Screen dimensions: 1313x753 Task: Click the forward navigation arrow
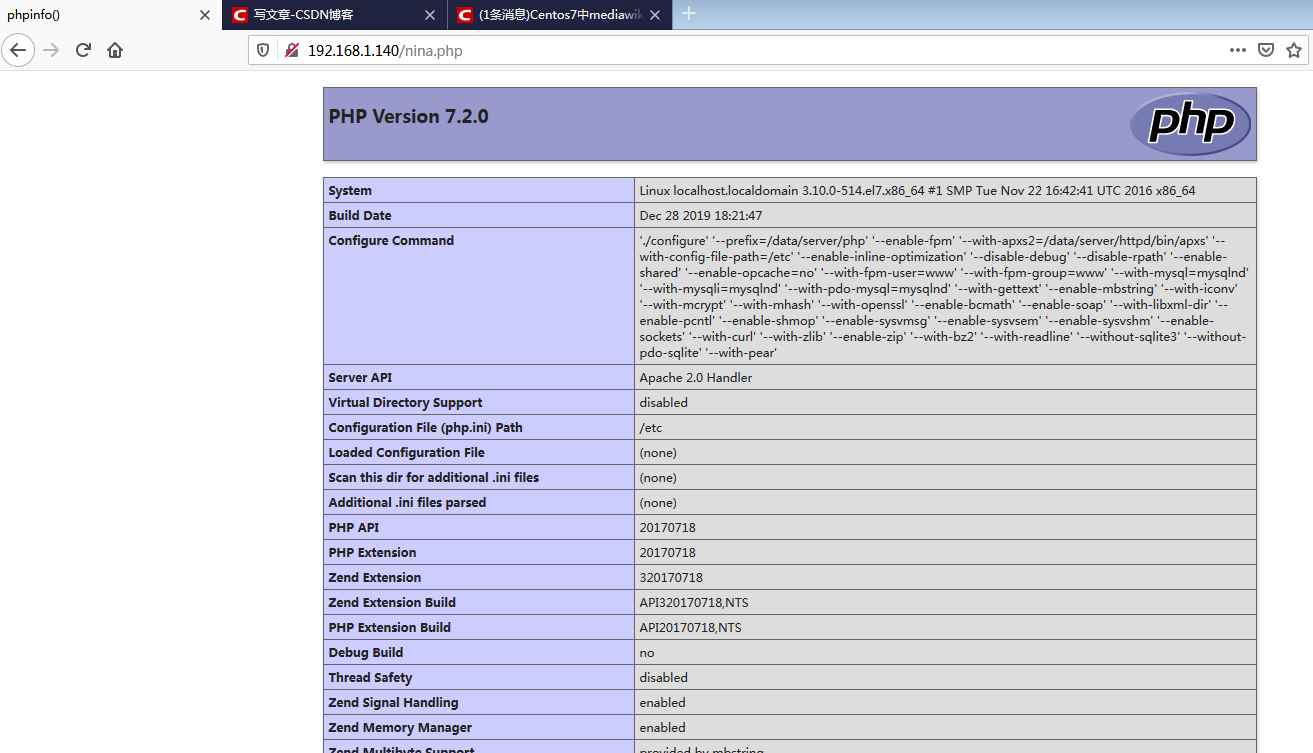(51, 50)
